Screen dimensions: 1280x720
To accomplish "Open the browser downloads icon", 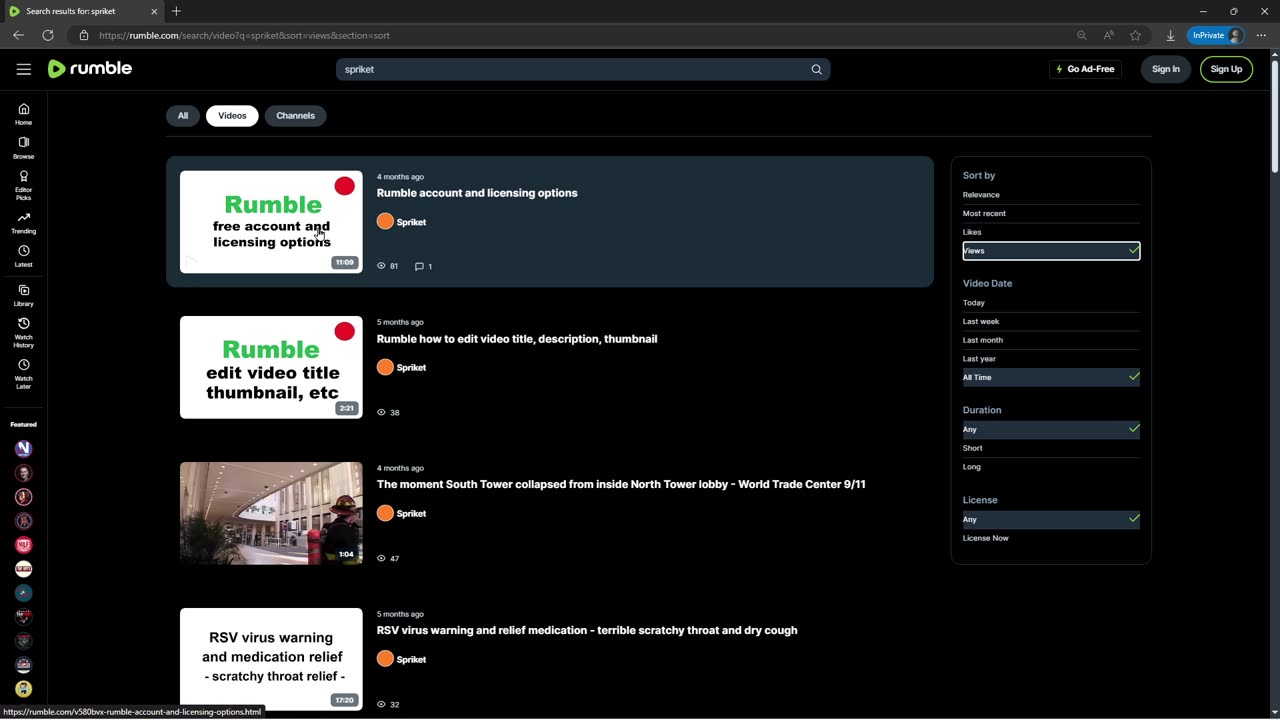I will [1170, 35].
